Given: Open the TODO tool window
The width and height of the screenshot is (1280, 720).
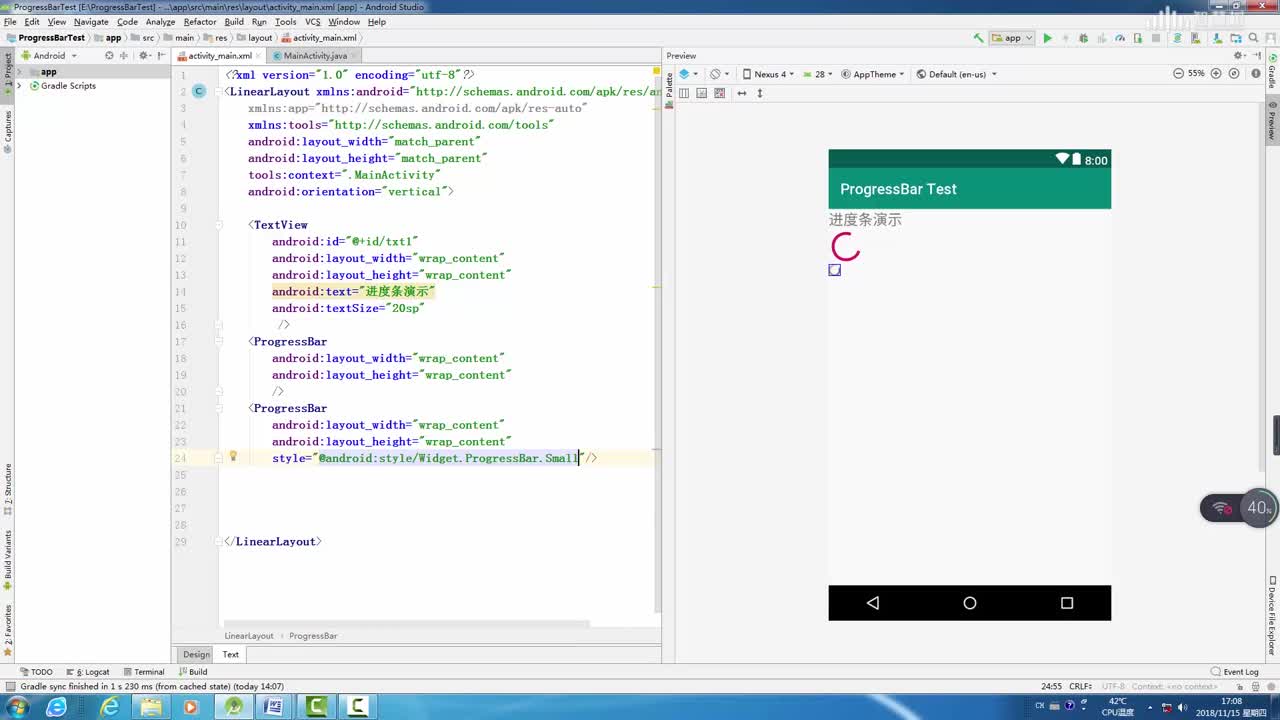Looking at the screenshot, I should click(35, 672).
